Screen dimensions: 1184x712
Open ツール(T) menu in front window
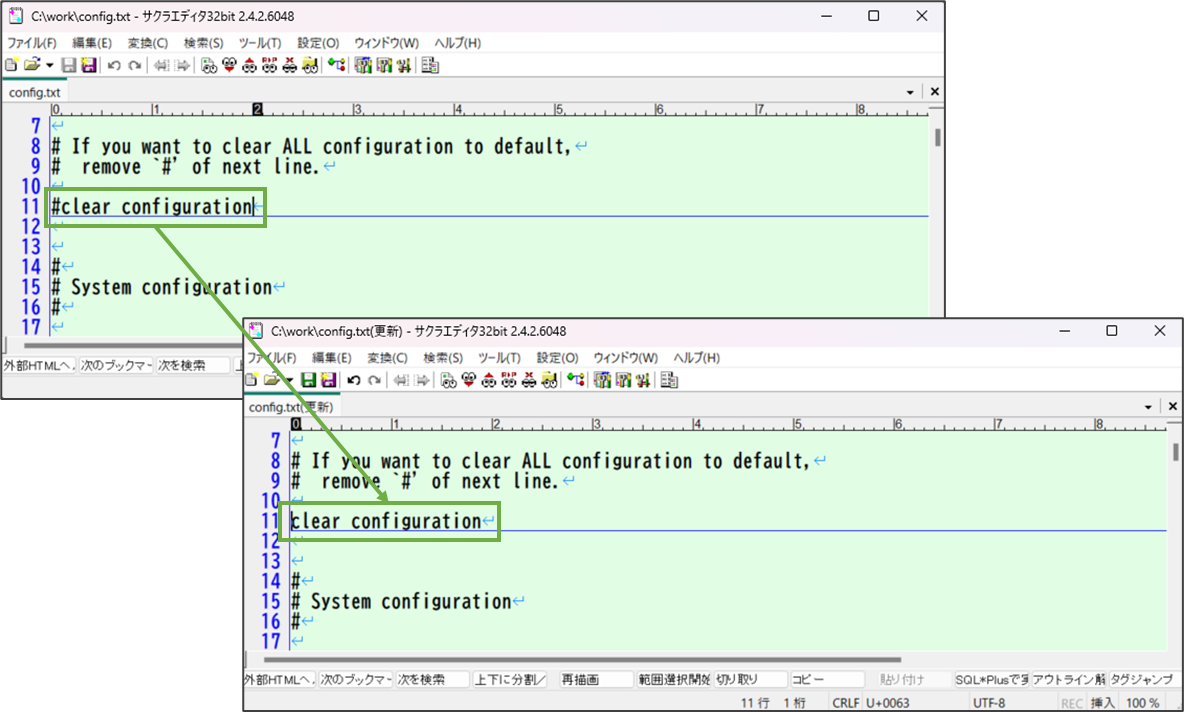coord(498,358)
